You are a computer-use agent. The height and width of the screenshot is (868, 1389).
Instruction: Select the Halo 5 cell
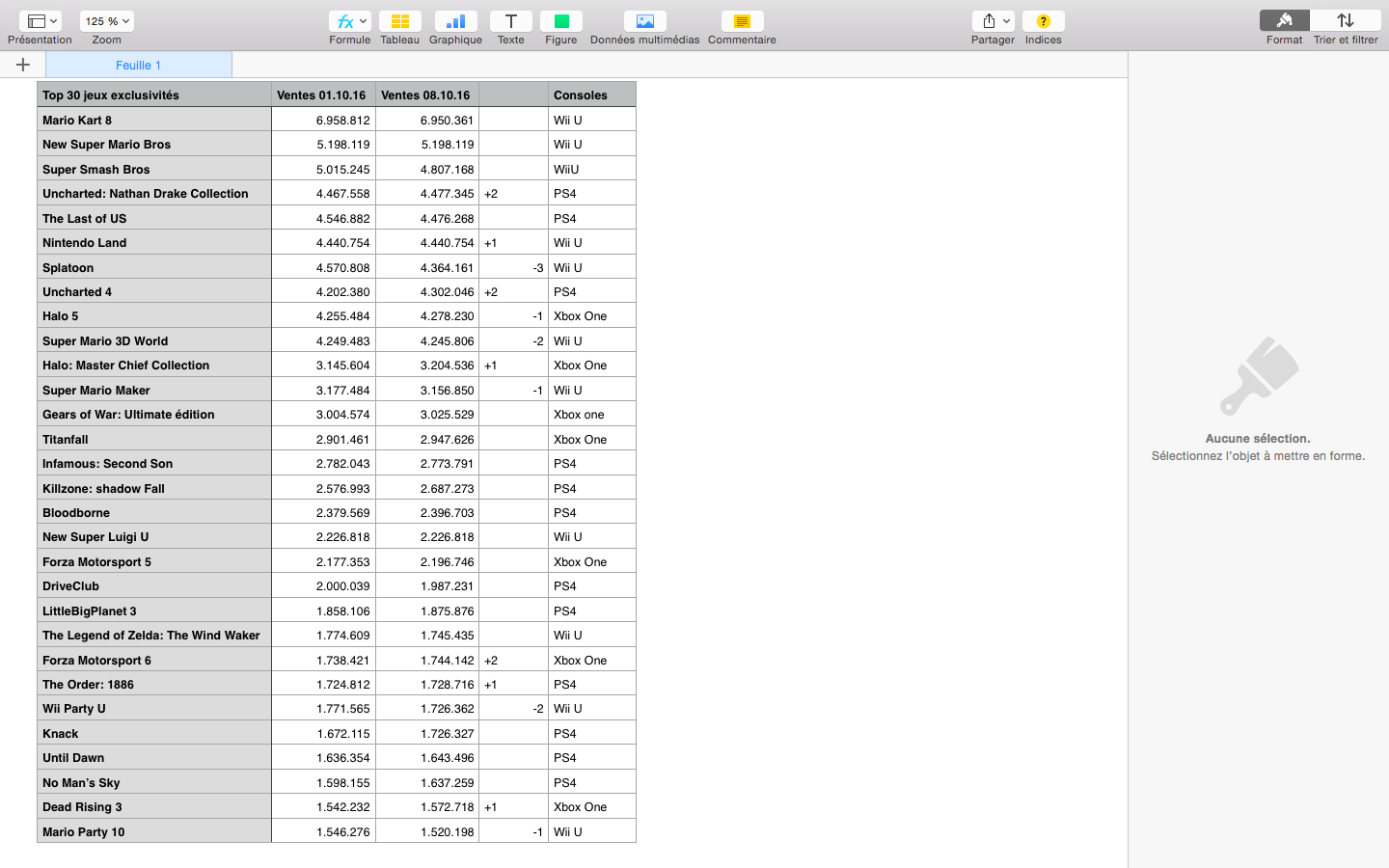(x=154, y=315)
